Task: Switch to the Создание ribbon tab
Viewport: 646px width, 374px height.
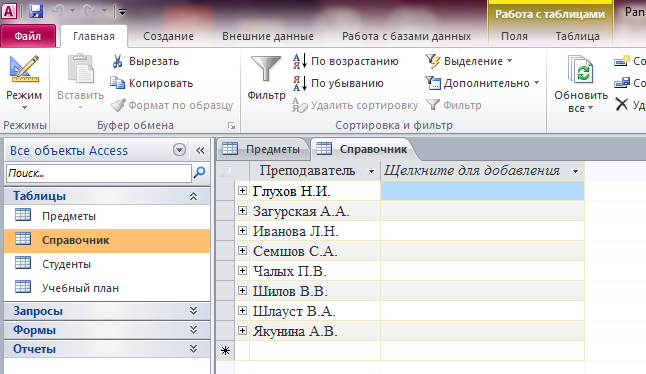Action: pos(169,36)
